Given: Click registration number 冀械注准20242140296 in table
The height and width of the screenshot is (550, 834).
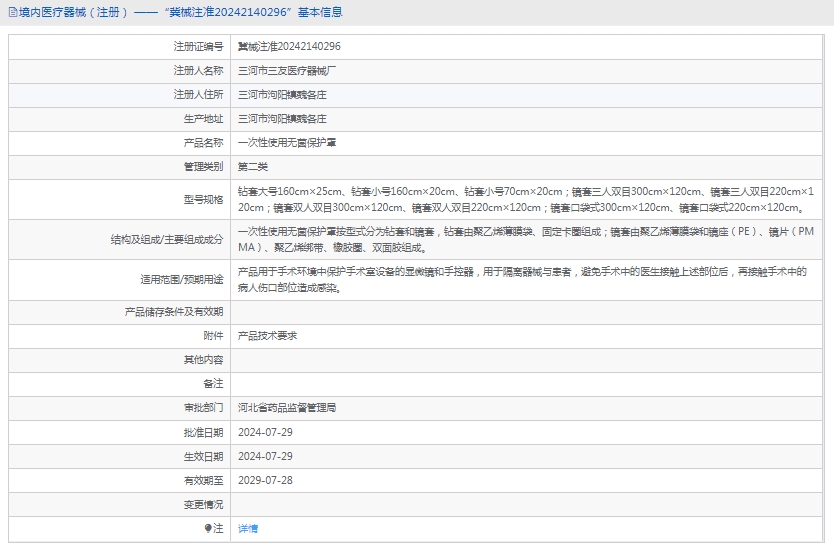Looking at the screenshot, I should (x=289, y=46).
